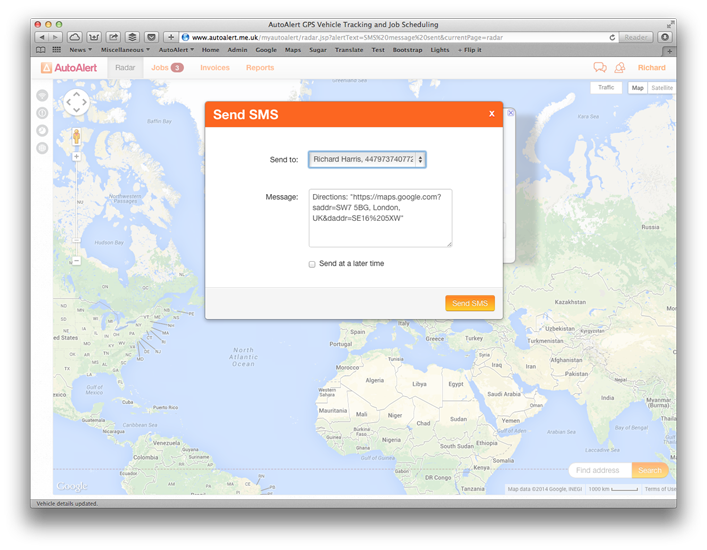Image resolution: width=707 pixels, height=550 pixels.
Task: Open Maps bookmark
Action: click(x=293, y=50)
